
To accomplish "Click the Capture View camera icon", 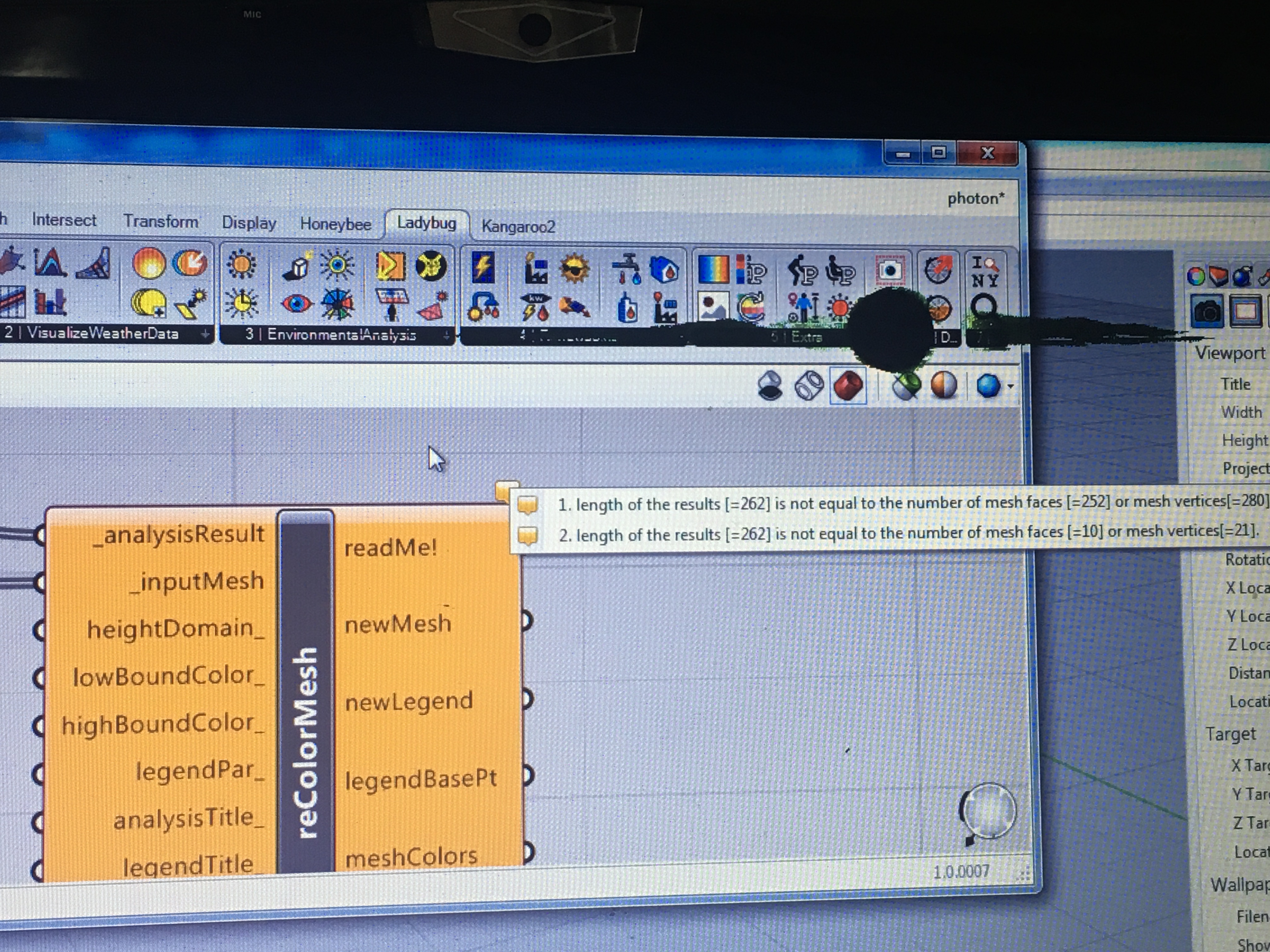I will [890, 270].
